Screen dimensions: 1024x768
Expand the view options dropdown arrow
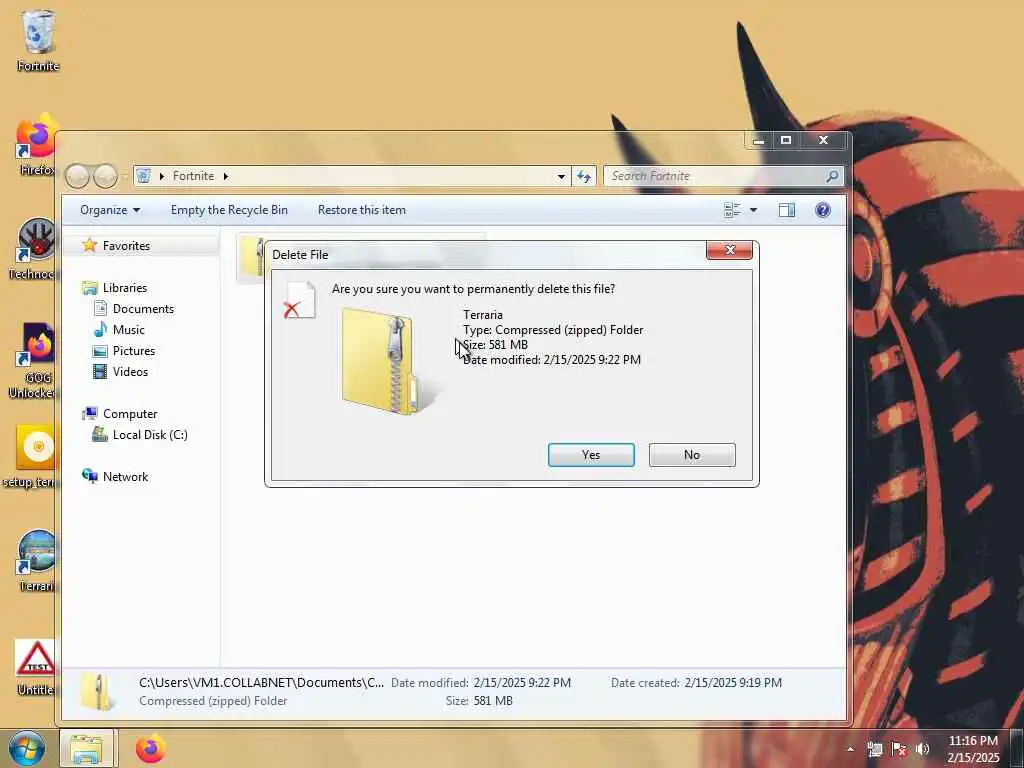[754, 210]
